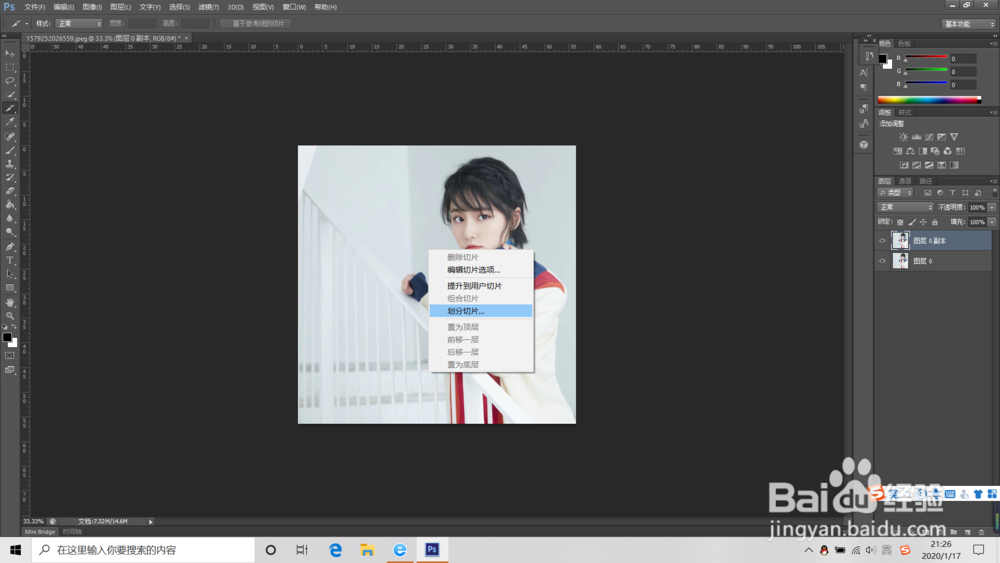The width and height of the screenshot is (1000, 563).
Task: Select the Pen tool
Action: 10,247
